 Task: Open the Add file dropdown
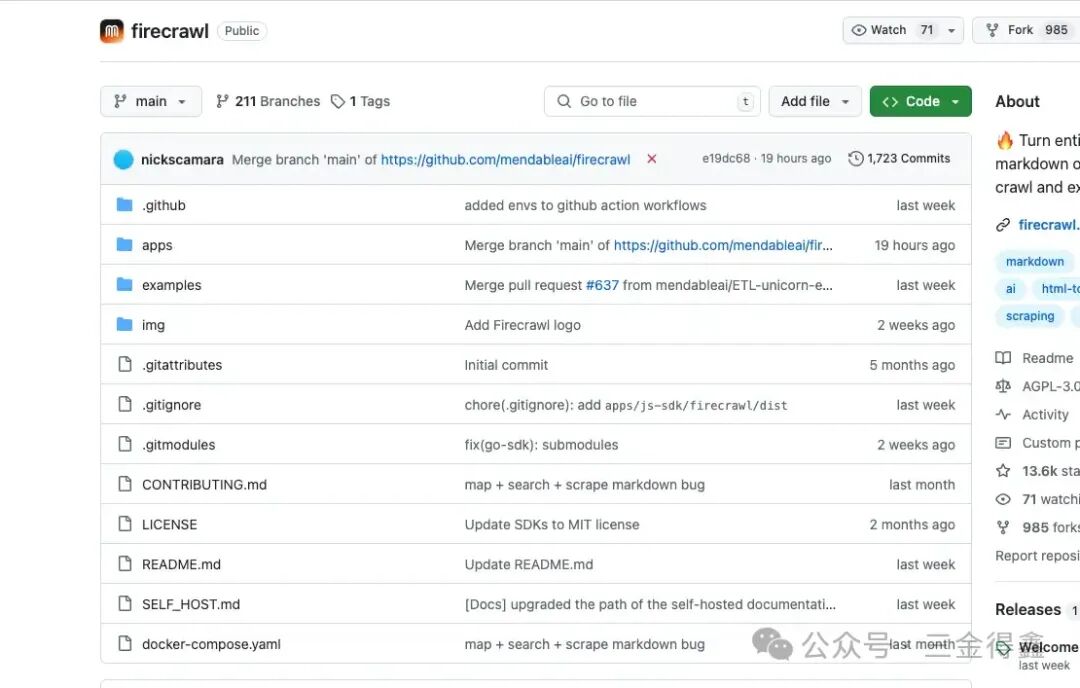tap(815, 101)
